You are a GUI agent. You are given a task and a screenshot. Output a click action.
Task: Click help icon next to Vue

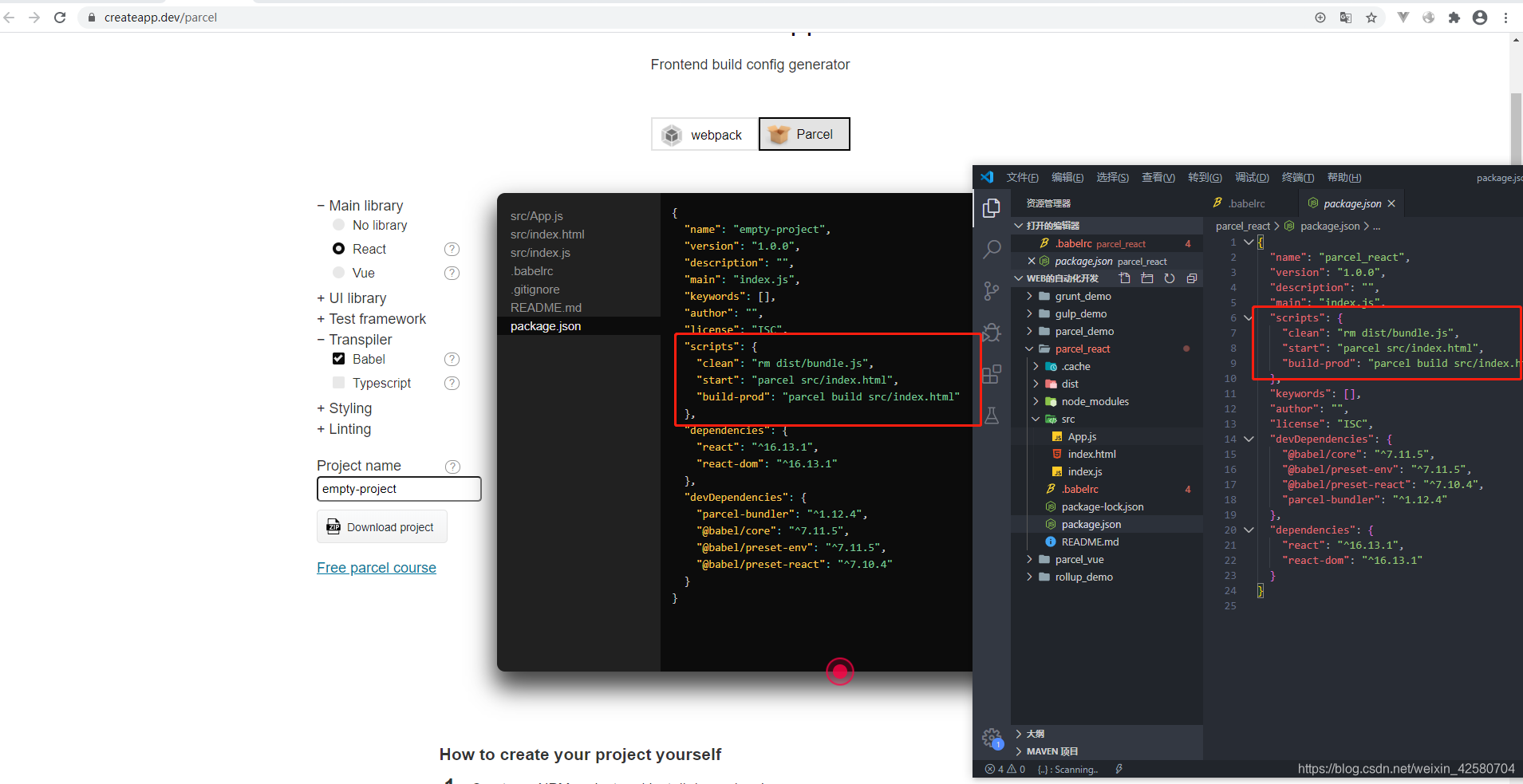click(452, 274)
